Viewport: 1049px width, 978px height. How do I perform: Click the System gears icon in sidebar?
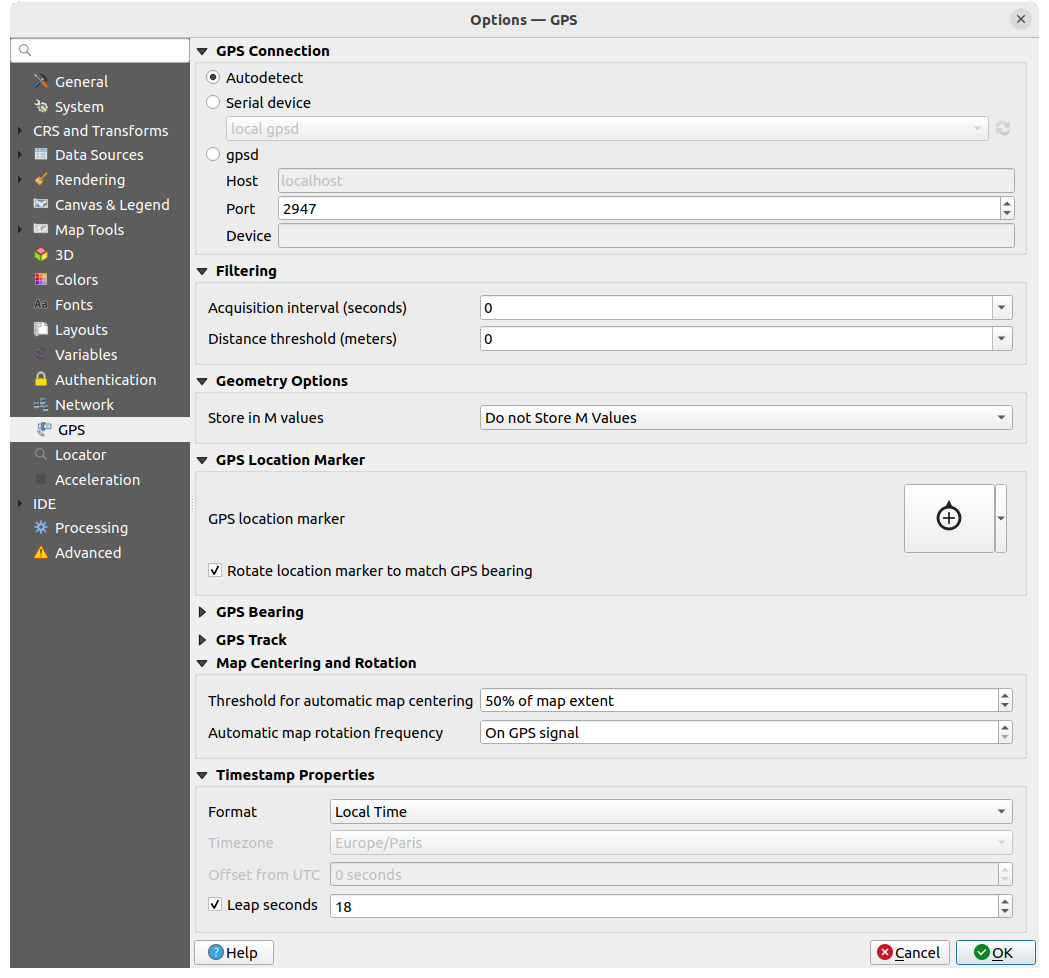tap(41, 107)
